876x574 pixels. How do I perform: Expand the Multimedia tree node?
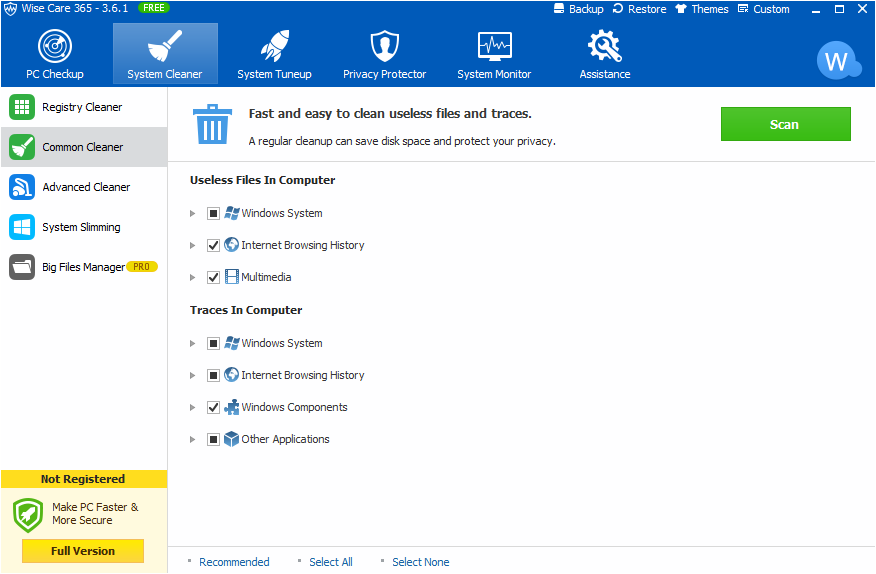tap(192, 277)
